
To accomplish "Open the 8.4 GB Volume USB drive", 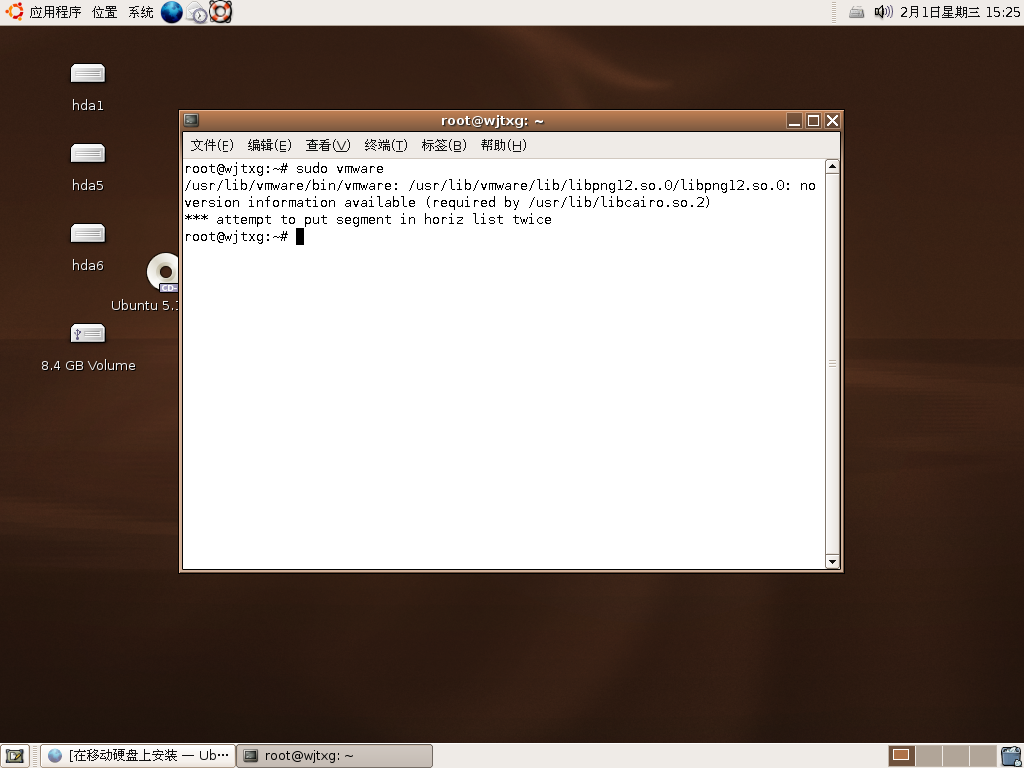I will (88, 334).
